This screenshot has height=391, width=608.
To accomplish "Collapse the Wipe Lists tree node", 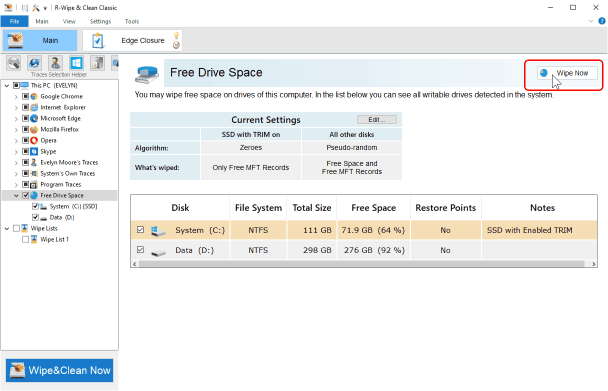I will 7,228.
